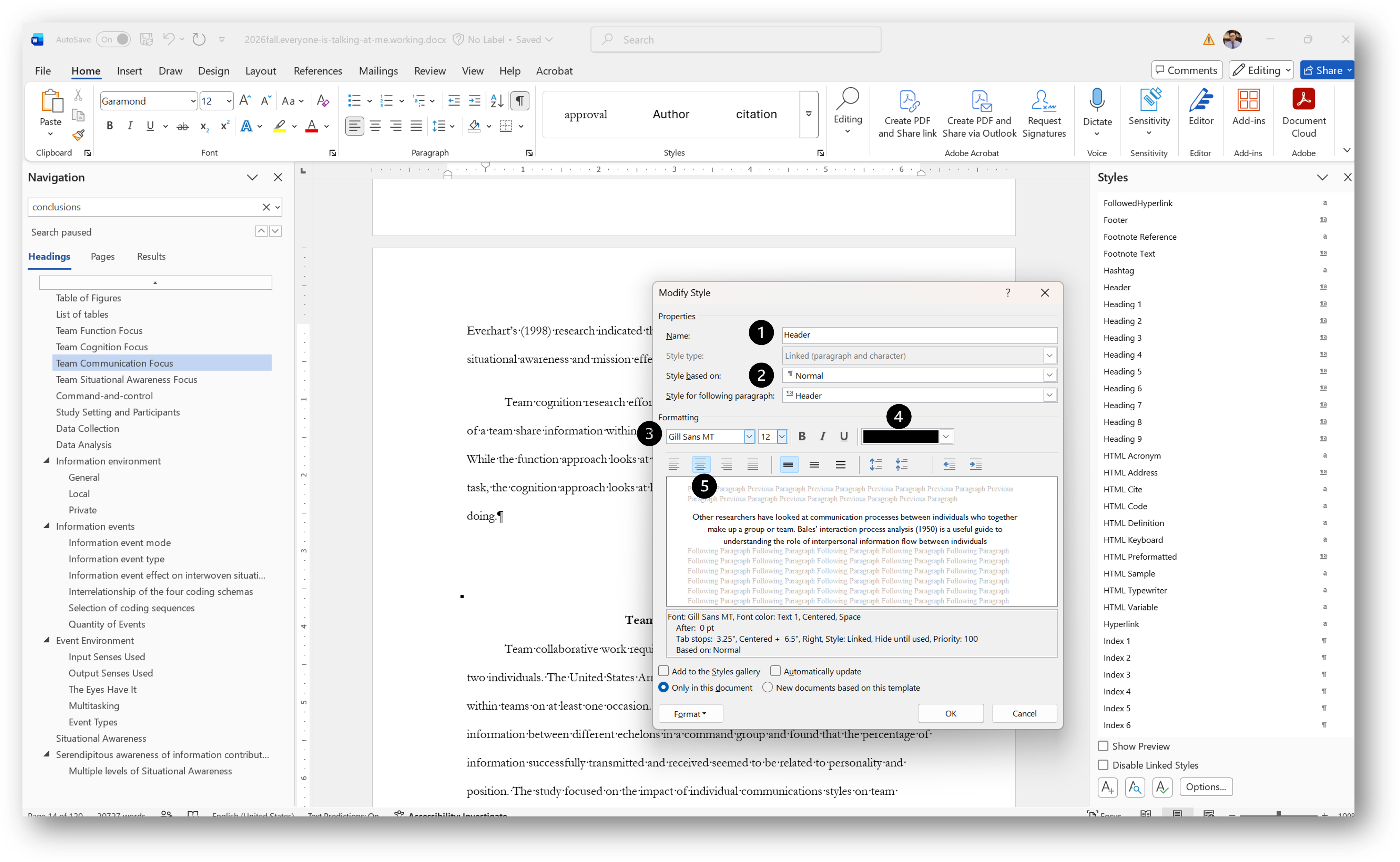Open Editor in ribbon
Image resolution: width=1400 pixels, height=862 pixels.
[1201, 107]
